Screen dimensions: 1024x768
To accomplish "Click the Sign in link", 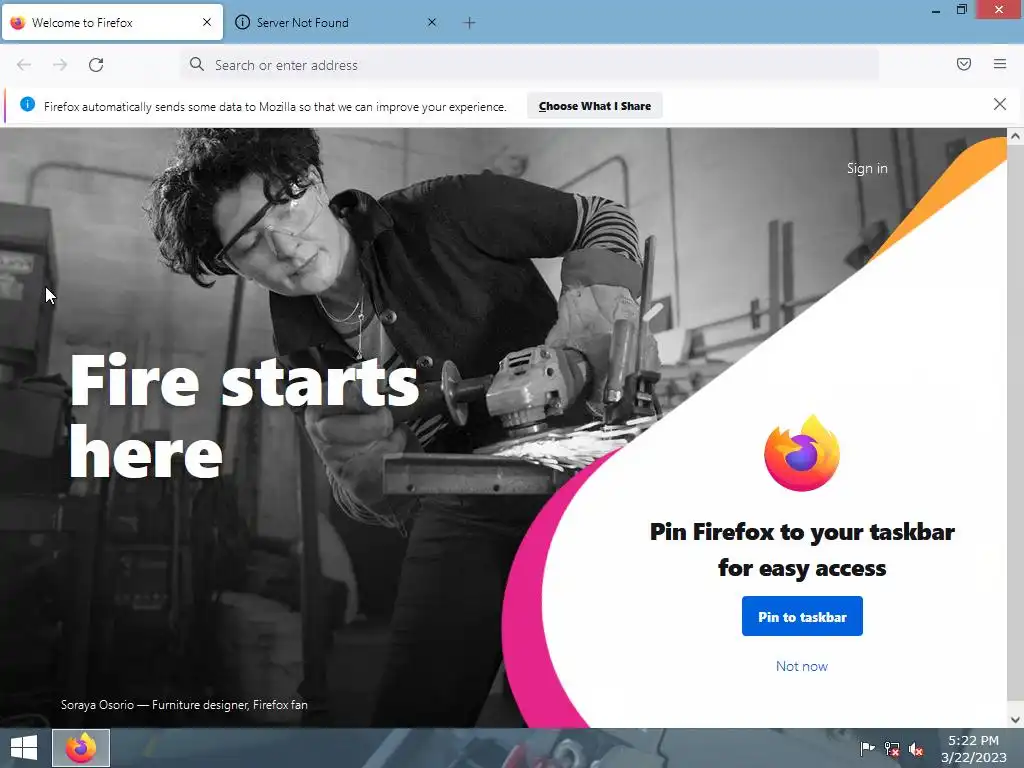I will click(867, 168).
